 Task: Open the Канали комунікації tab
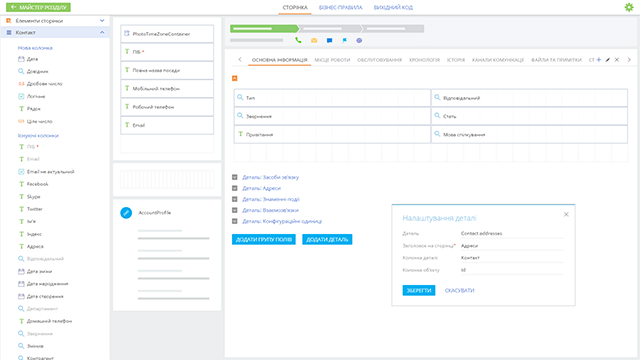click(x=498, y=60)
